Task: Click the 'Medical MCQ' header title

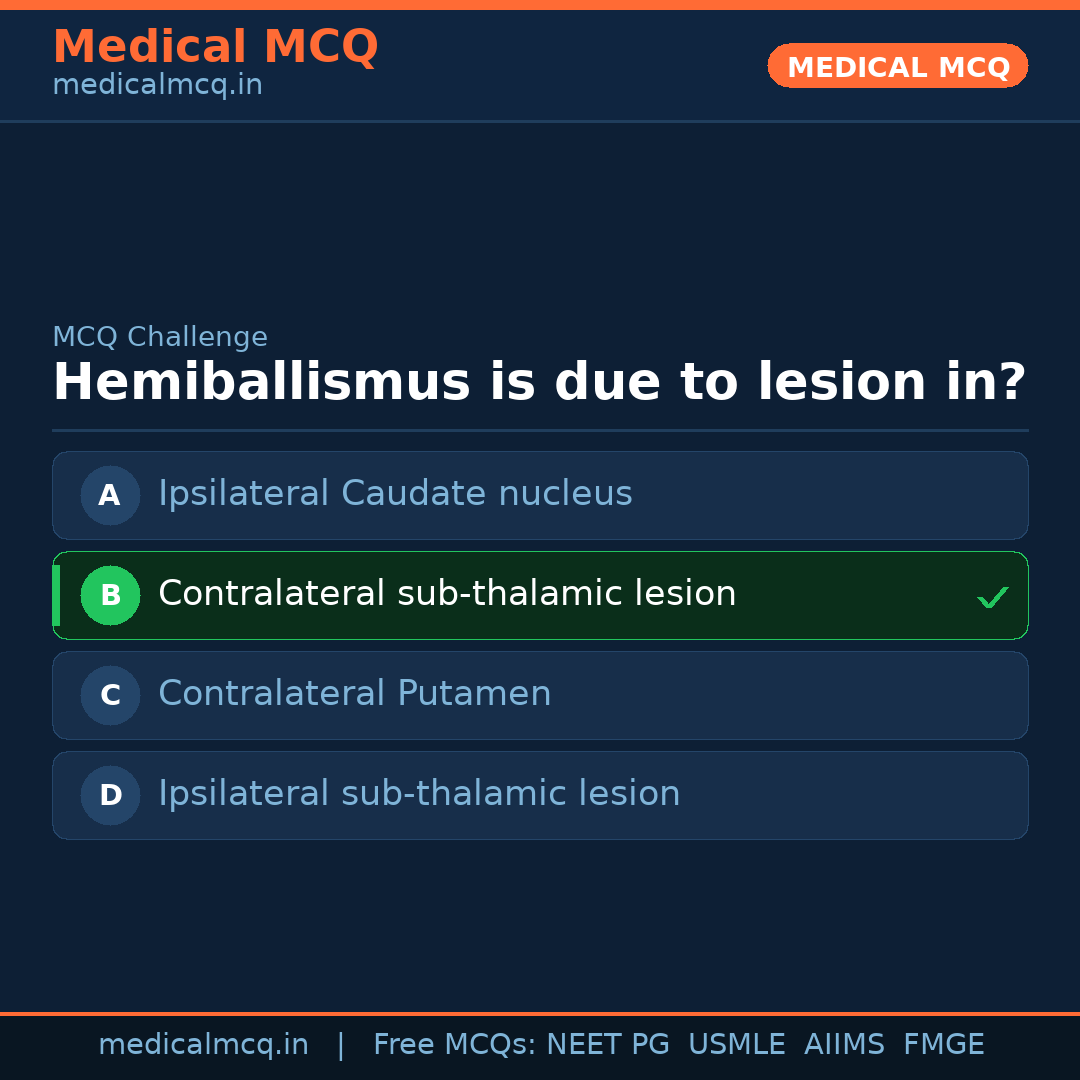Action: point(215,47)
